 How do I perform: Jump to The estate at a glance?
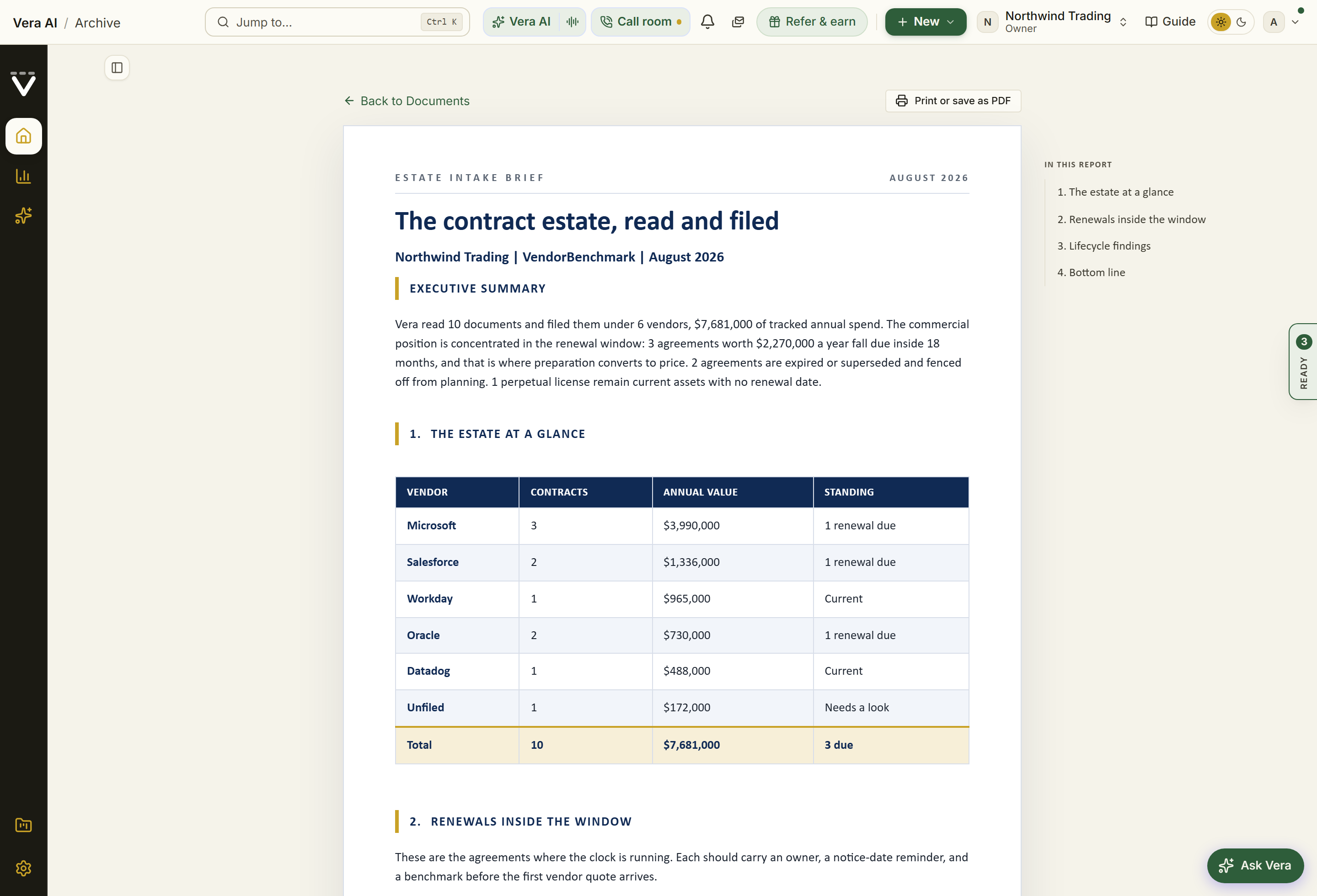click(1115, 192)
